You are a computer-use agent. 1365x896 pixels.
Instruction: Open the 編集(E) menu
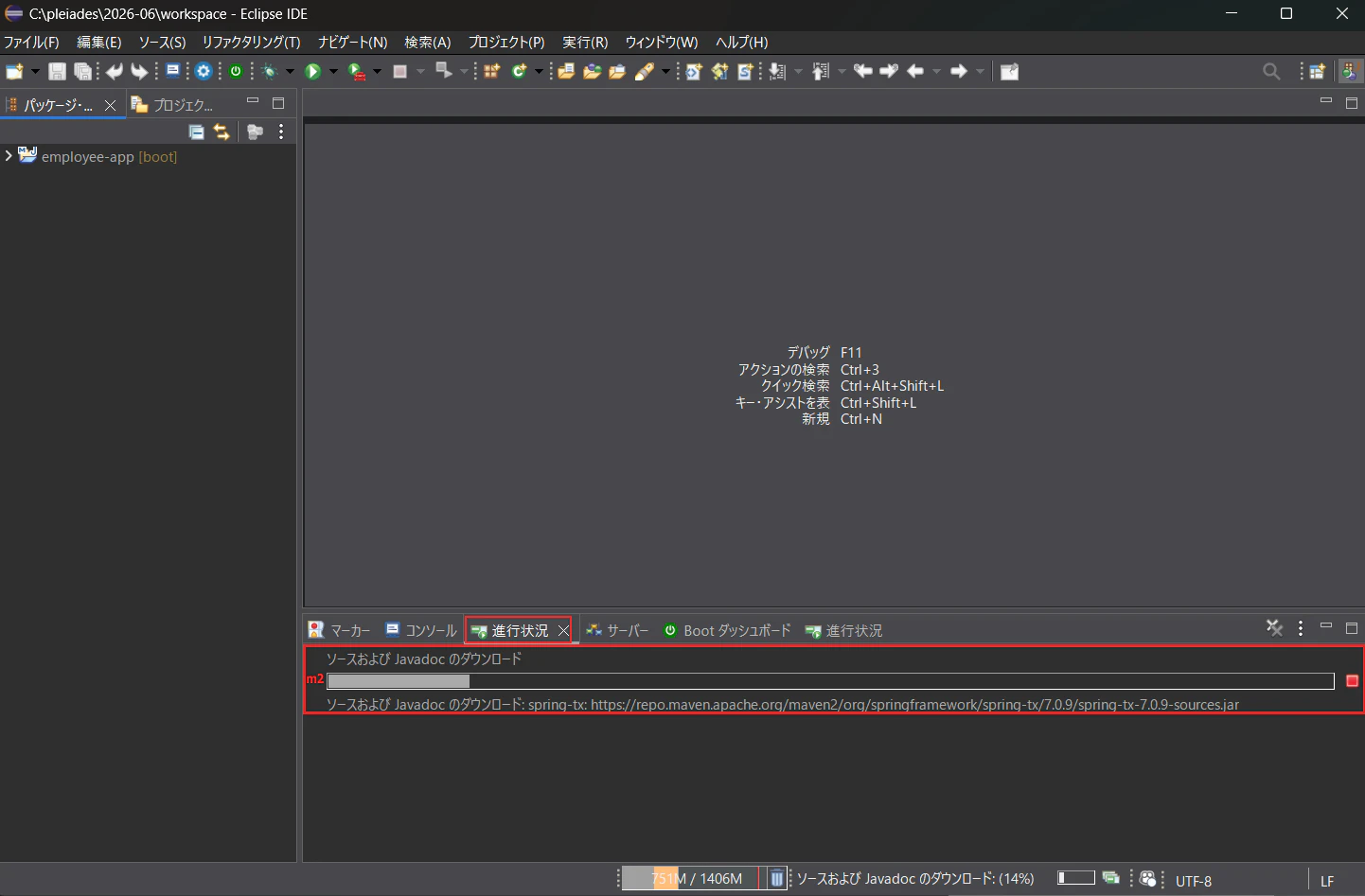(x=99, y=43)
